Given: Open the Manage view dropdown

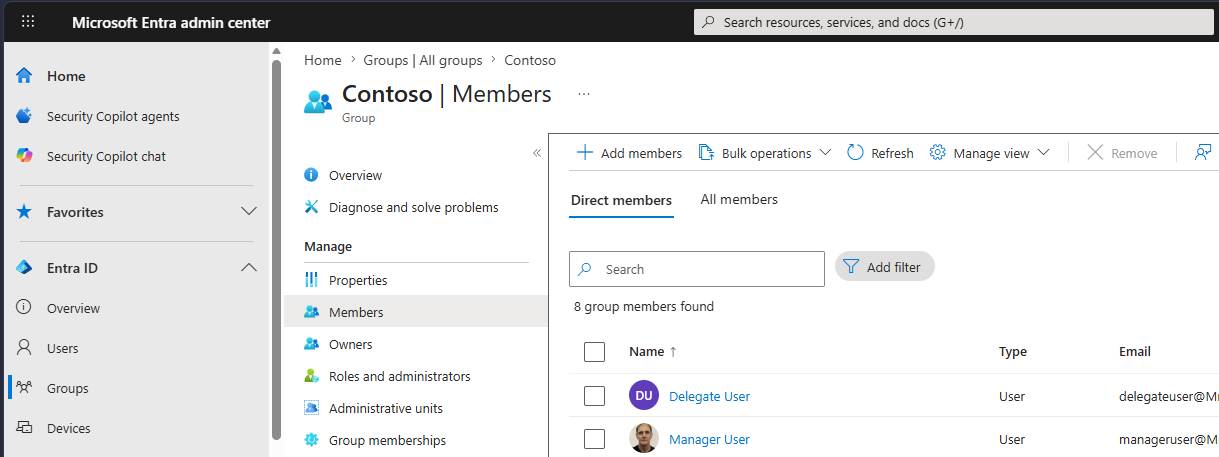Looking at the screenshot, I should tap(989, 153).
